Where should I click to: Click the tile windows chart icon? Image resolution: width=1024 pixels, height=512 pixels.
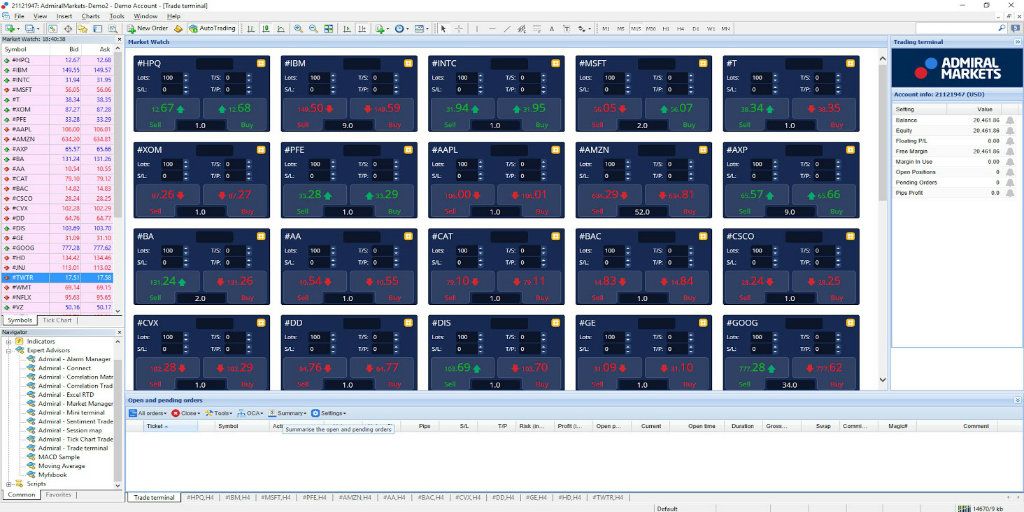point(328,29)
